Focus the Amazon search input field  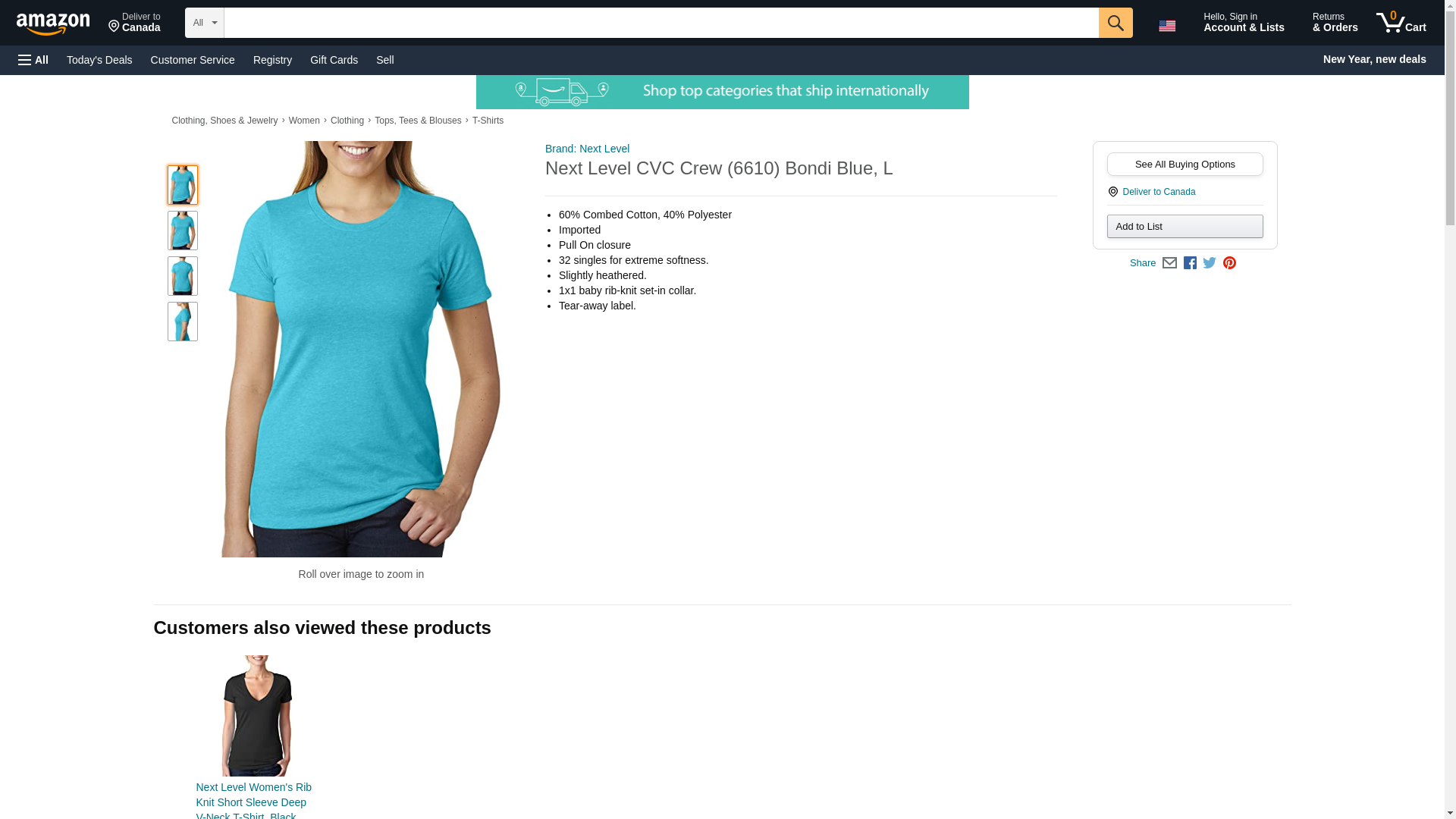click(661, 23)
